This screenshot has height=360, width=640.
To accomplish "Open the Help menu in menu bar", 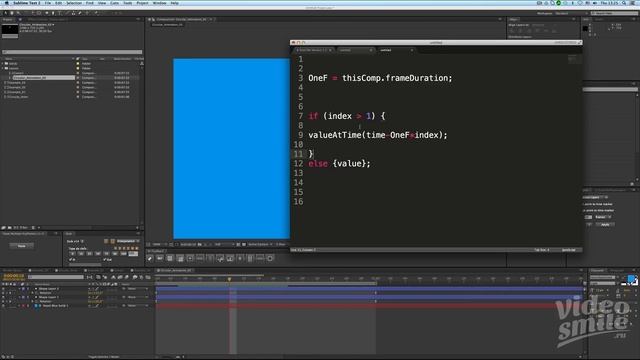I will tap(174, 3).
